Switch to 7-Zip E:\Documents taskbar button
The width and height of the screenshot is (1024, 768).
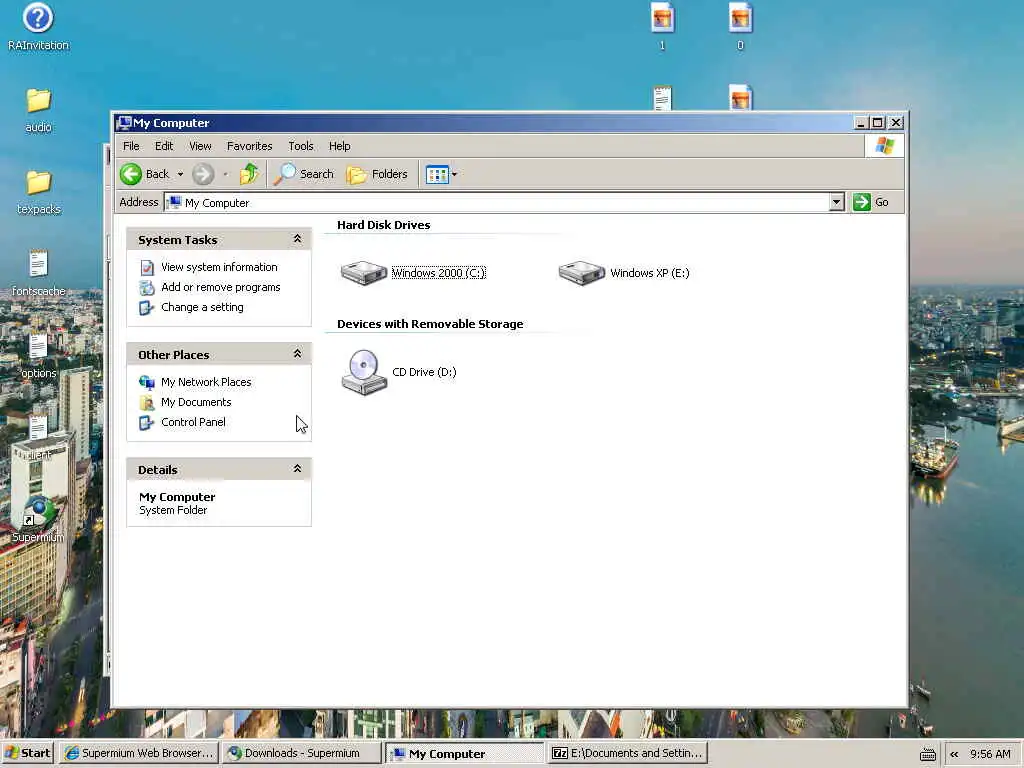[628, 754]
